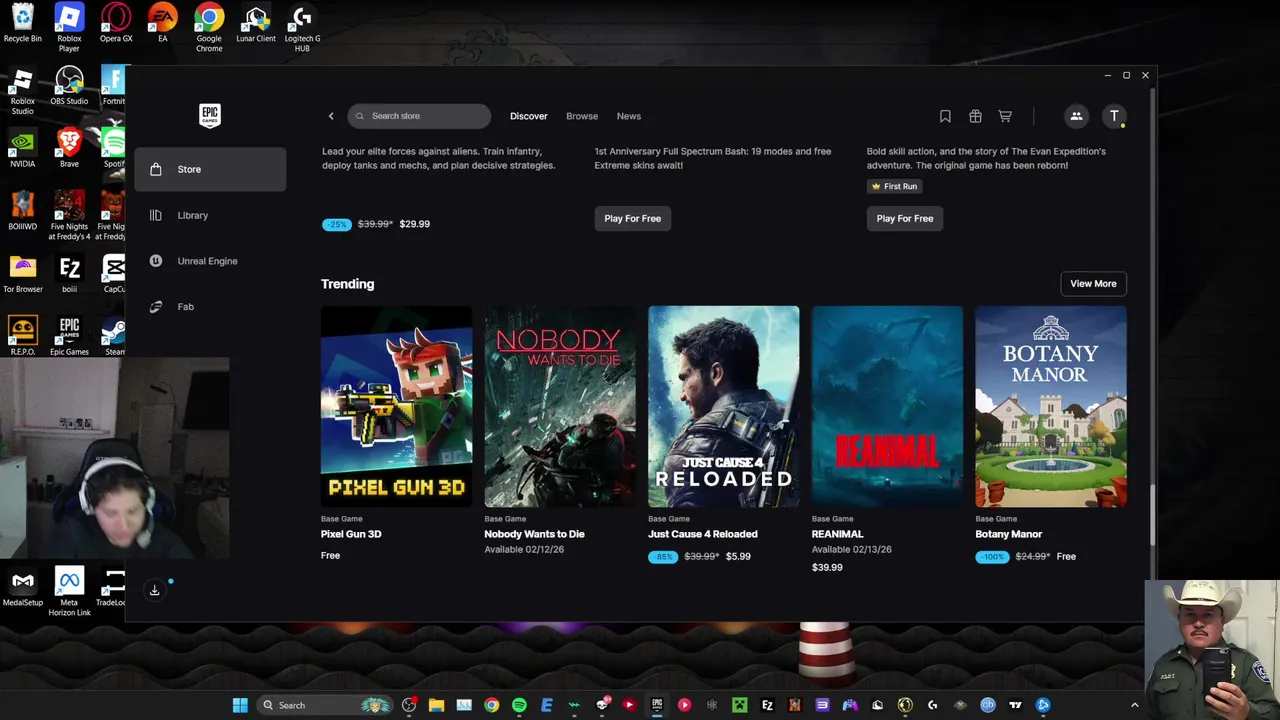The height and width of the screenshot is (720, 1280).
Task: Open Spotify from the taskbar
Action: click(x=519, y=705)
